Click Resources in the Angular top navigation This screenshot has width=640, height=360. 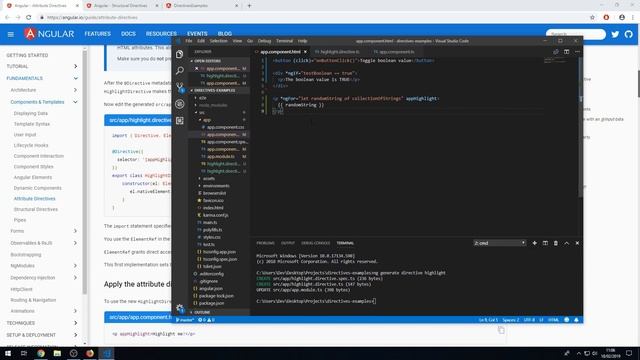point(161,34)
